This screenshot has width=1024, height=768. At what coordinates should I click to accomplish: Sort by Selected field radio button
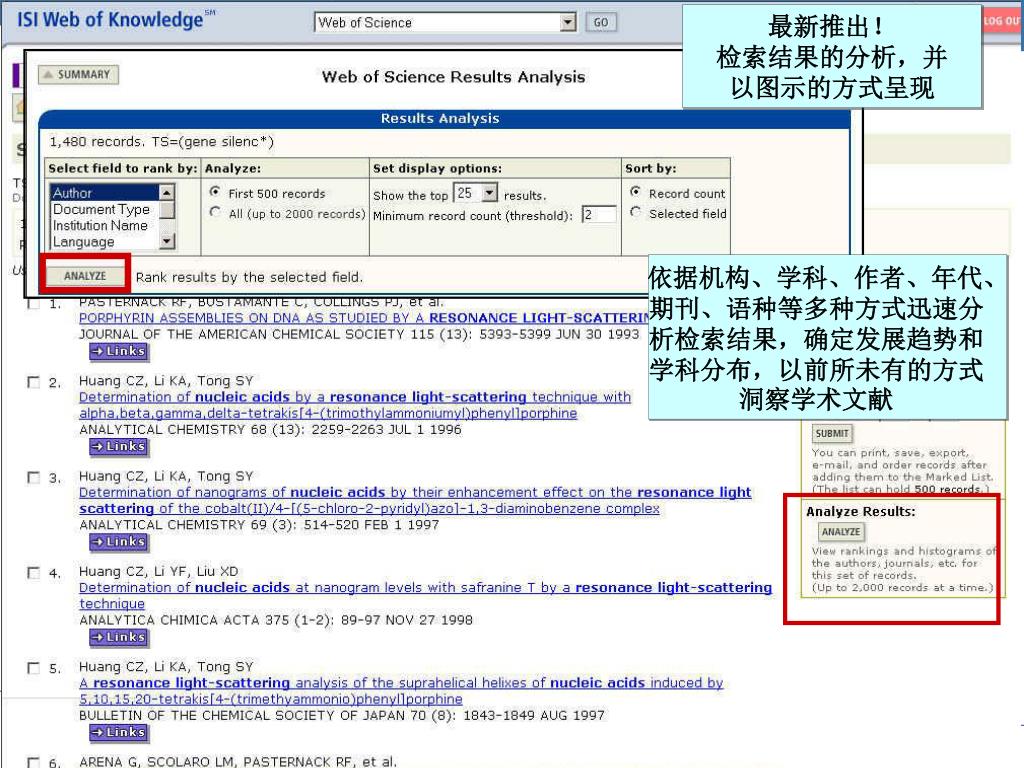[x=635, y=213]
